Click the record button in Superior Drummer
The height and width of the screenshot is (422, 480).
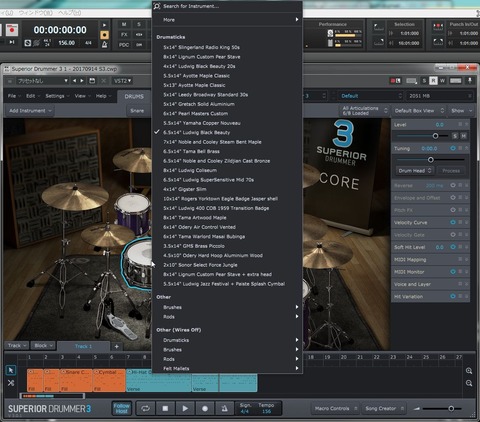coord(205,408)
